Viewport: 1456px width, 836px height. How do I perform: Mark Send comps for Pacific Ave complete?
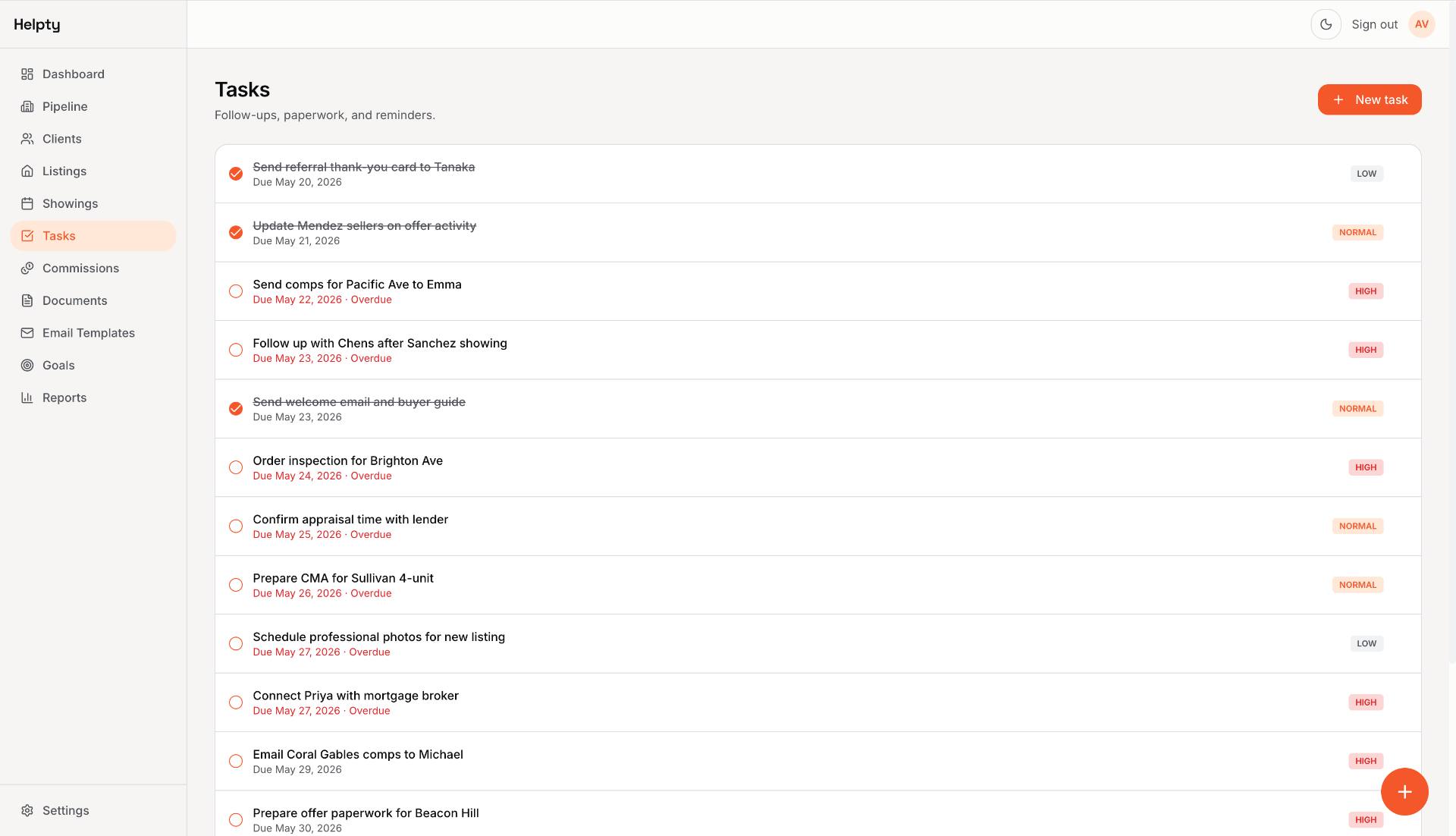point(236,291)
